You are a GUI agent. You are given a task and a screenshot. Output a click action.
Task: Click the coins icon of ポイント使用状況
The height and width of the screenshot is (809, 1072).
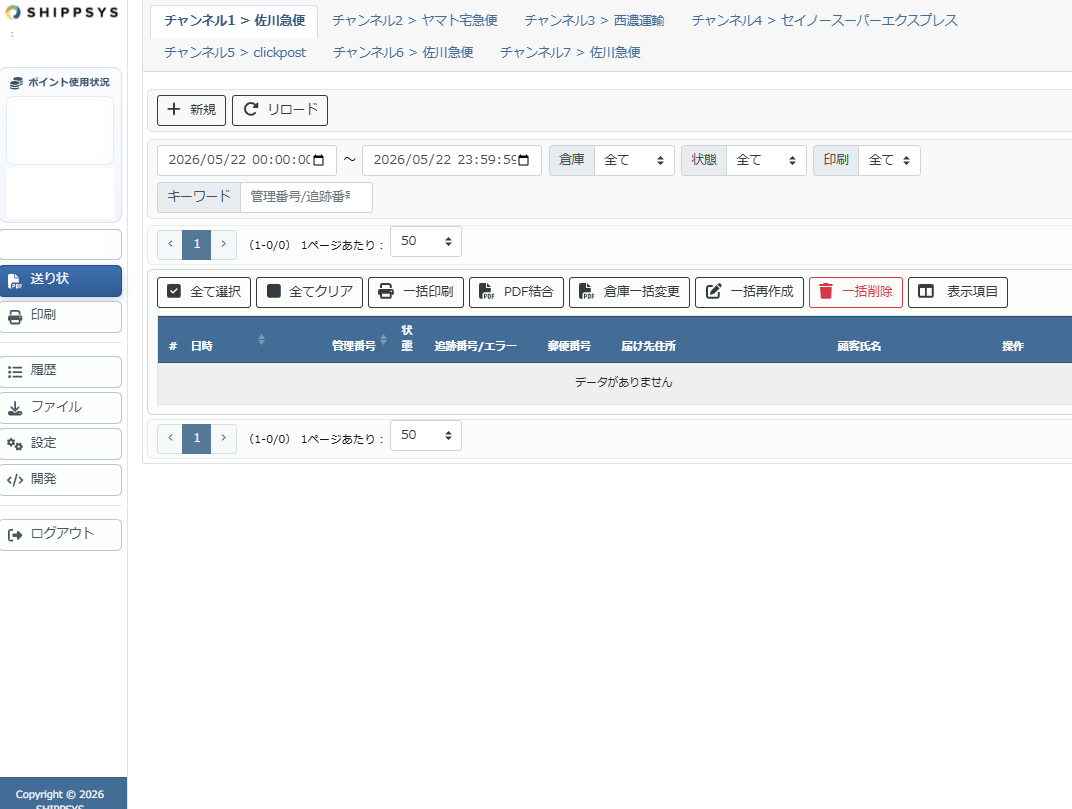point(16,83)
